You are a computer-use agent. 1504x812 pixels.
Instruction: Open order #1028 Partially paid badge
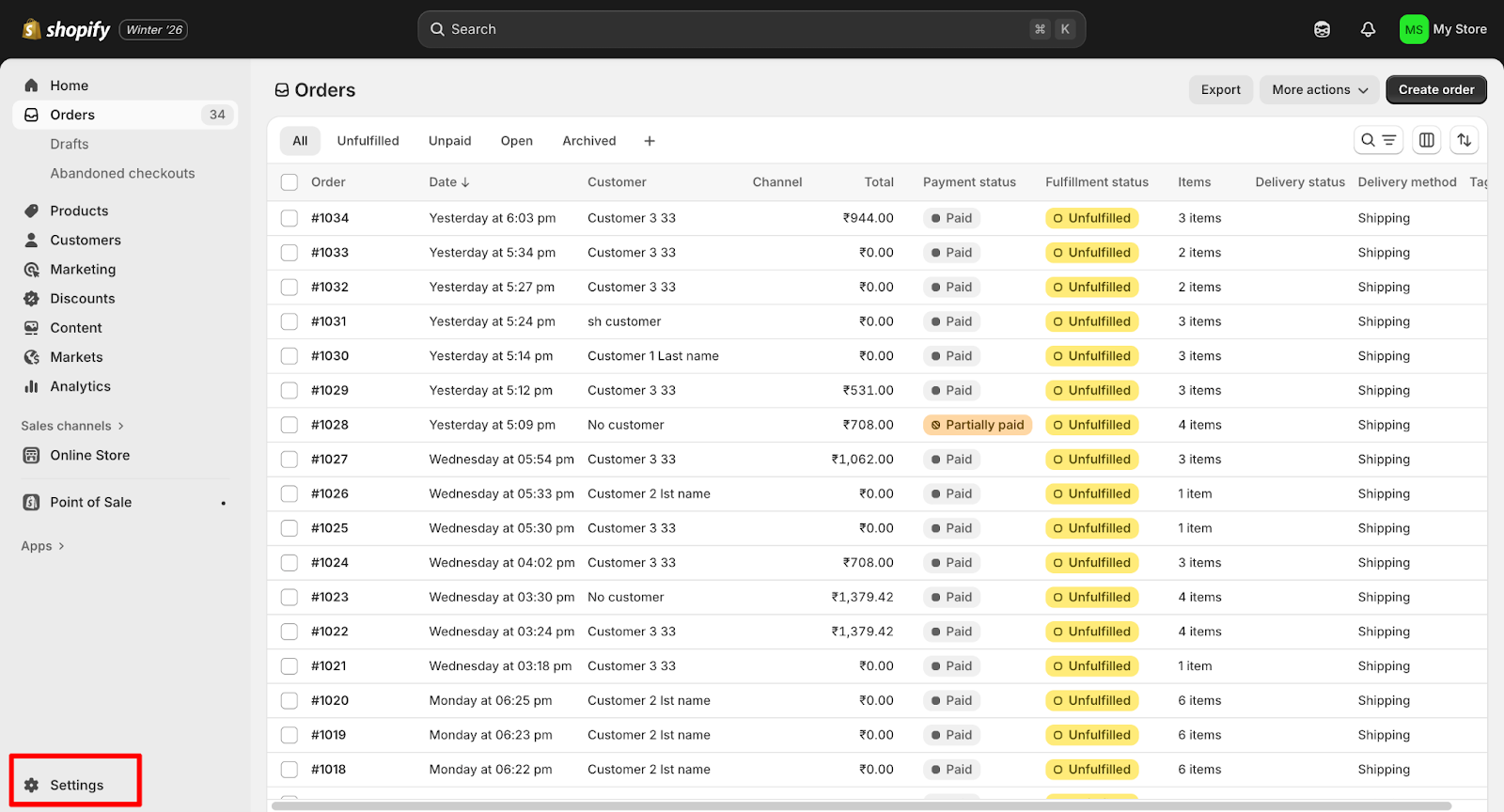pyautogui.click(x=978, y=425)
